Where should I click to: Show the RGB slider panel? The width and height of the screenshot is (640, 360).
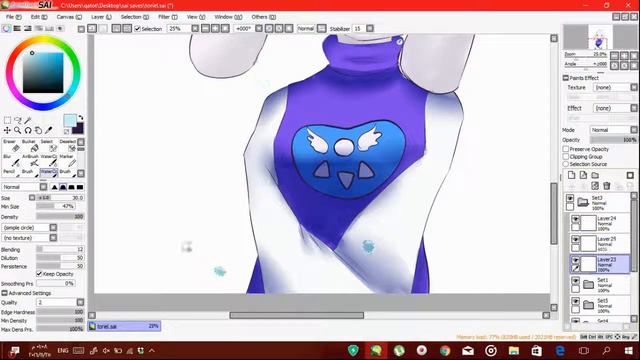17,29
